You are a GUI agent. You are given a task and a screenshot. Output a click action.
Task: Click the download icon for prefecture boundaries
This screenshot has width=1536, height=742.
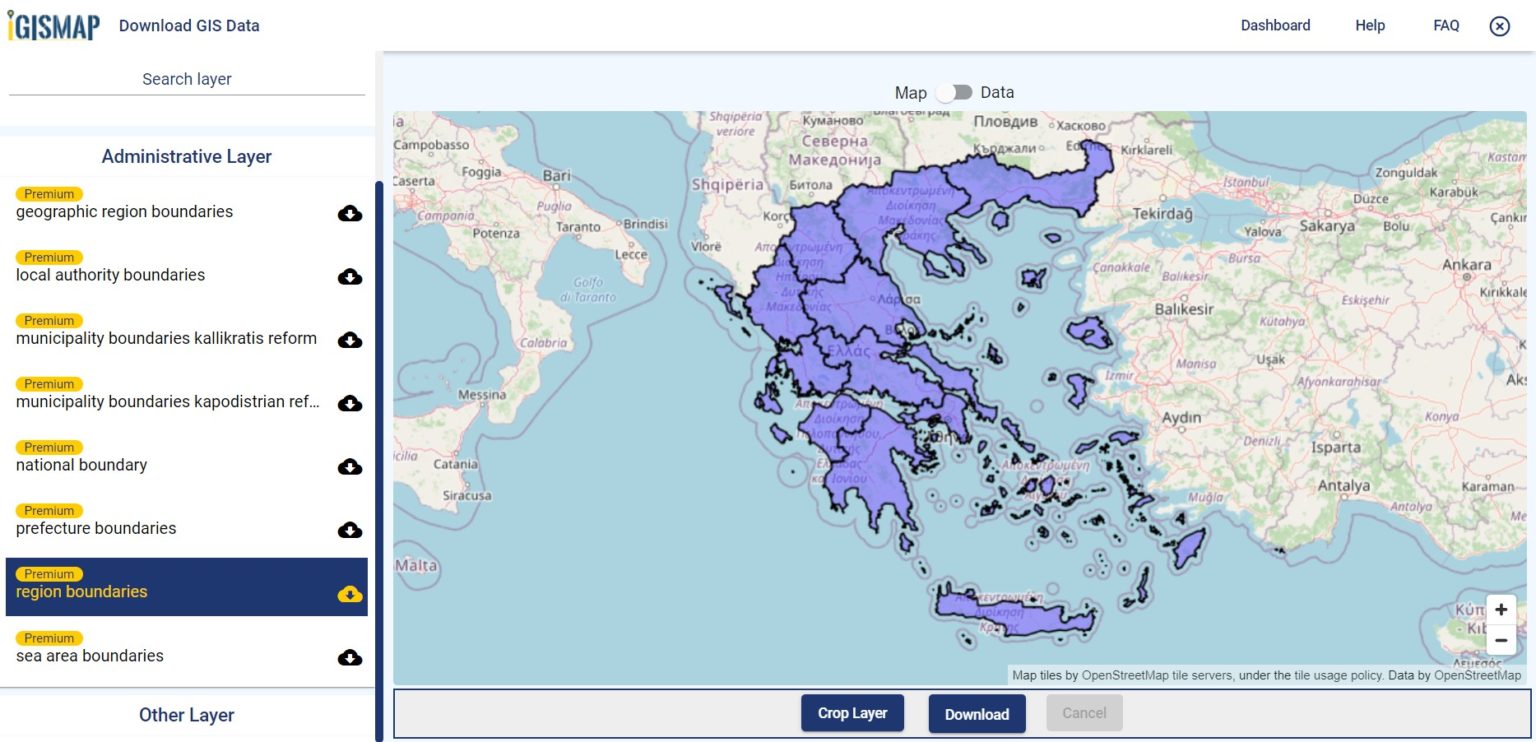(349, 530)
